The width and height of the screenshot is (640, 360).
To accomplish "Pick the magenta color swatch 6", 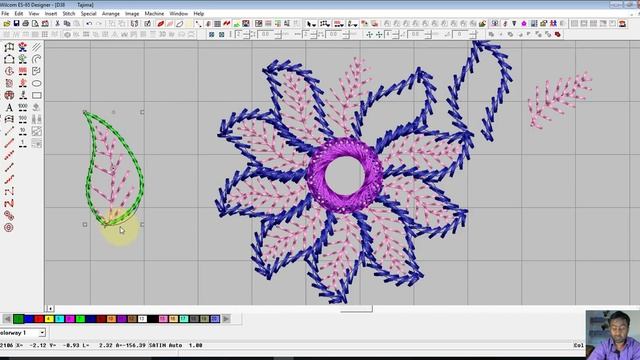I will (x=70, y=319).
